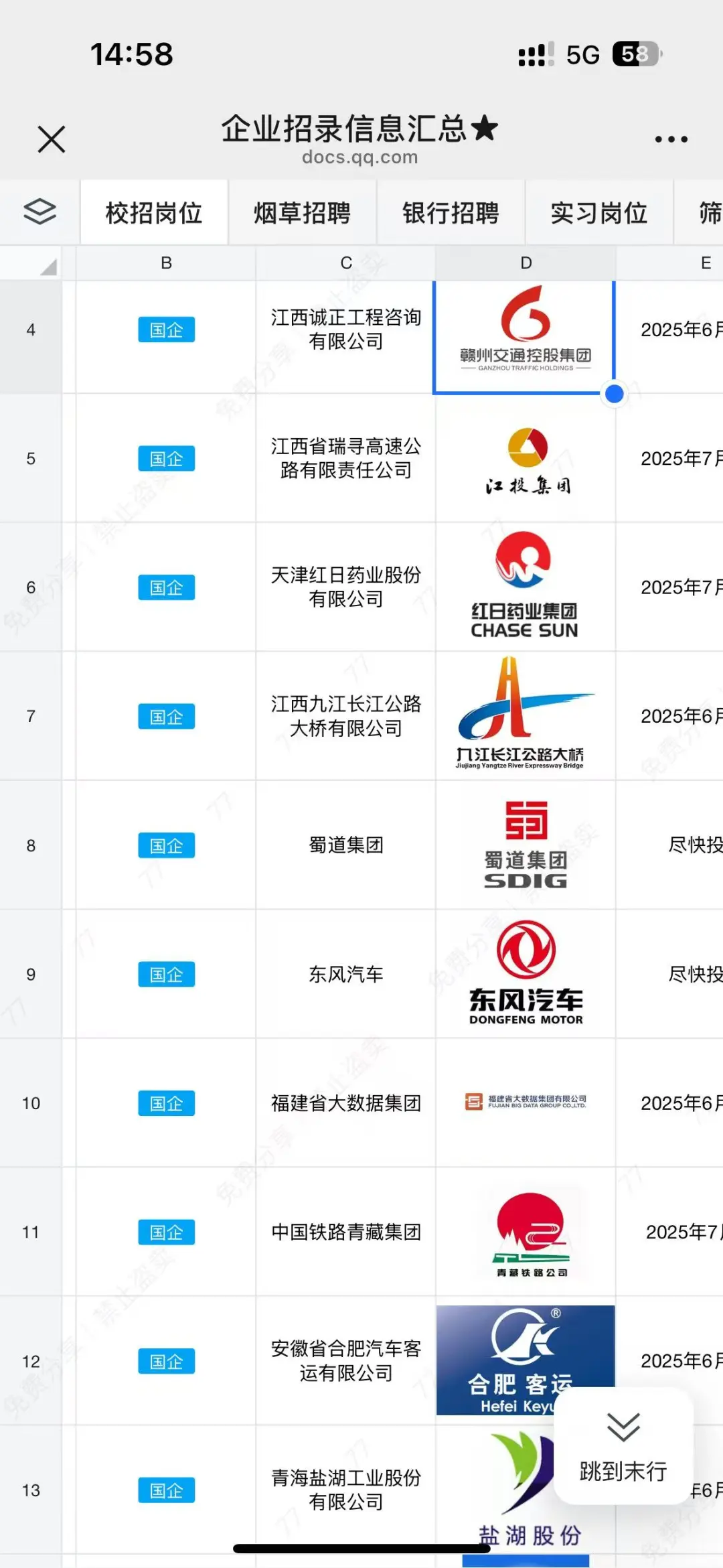Select the 东风汽车 company name cell
Image resolution: width=723 pixels, height=1568 pixels.
pyautogui.click(x=346, y=975)
